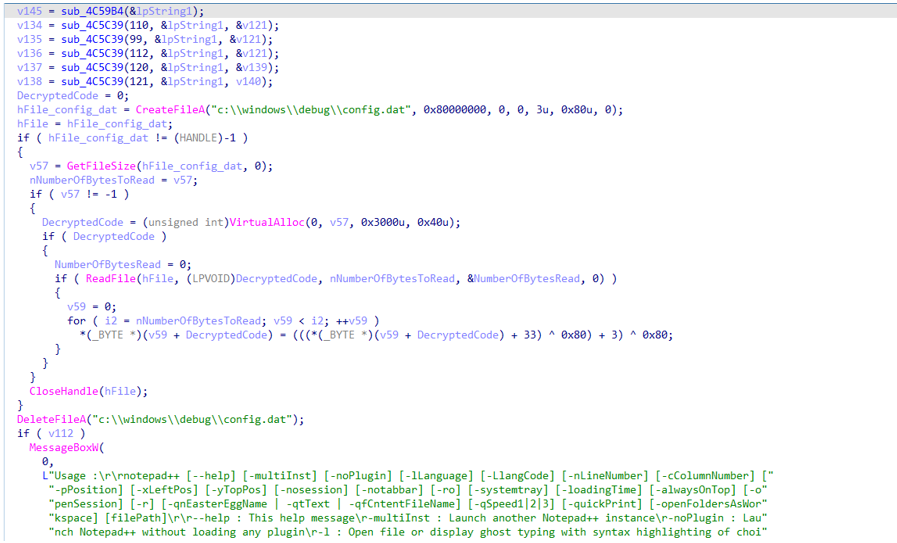897x543 pixels.
Task: Select the 'for' loop keyword
Action: coord(76,320)
